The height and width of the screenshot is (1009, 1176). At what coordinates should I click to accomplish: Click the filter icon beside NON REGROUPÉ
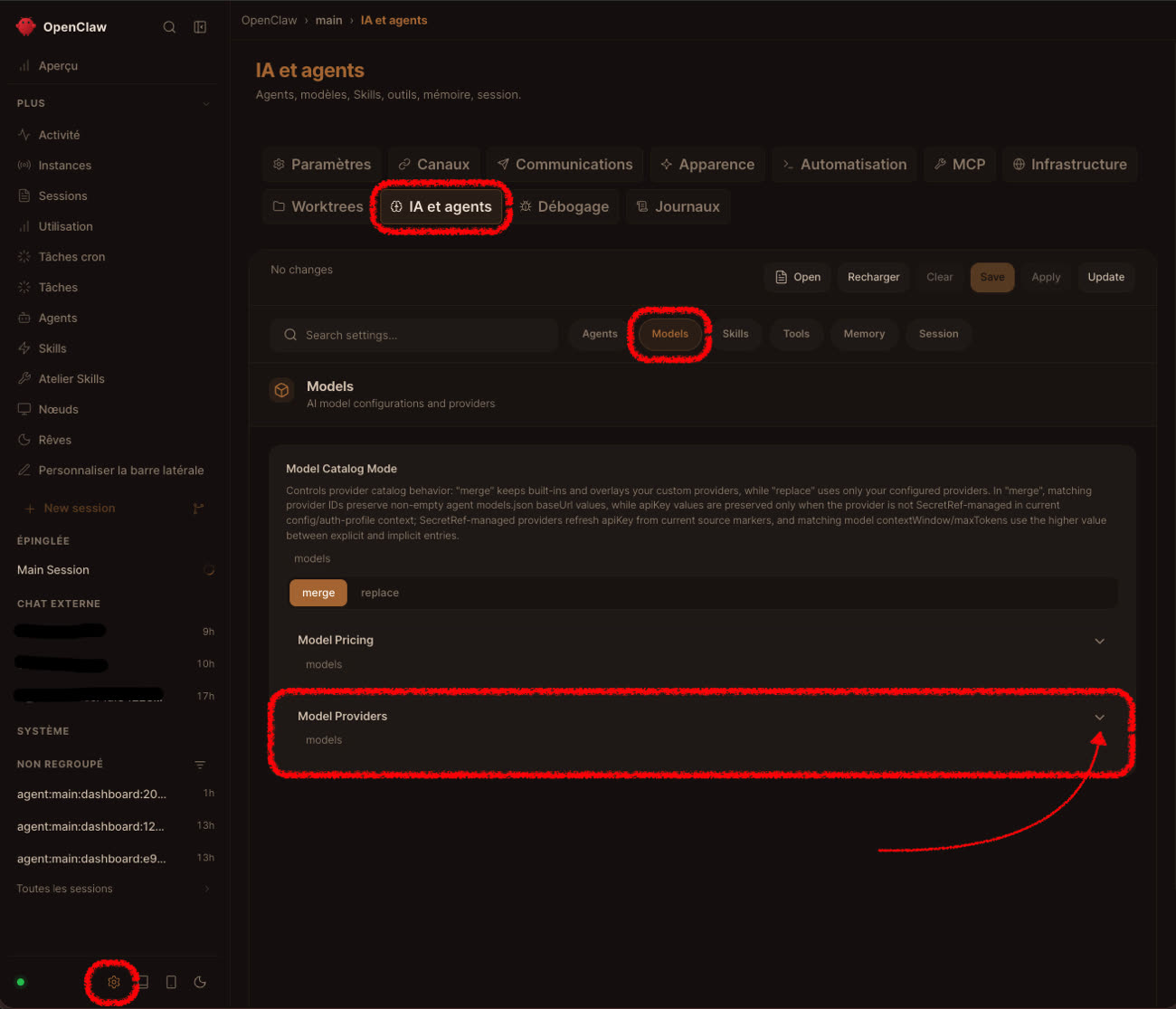[x=200, y=765]
